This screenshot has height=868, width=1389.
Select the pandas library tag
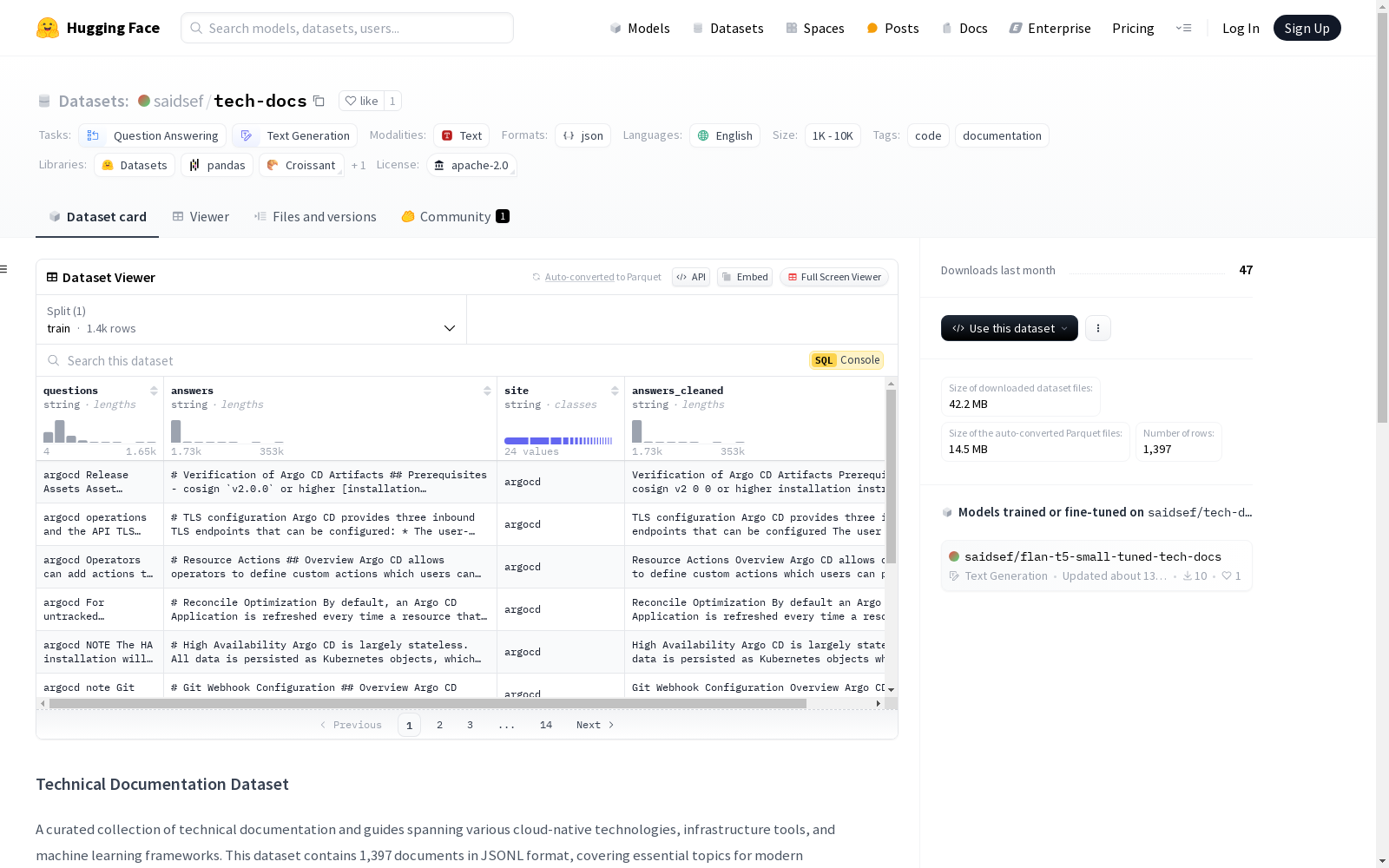217,165
